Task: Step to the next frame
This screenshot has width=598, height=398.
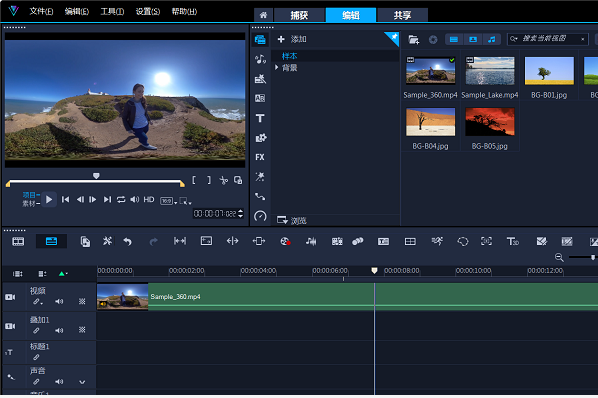Action: 93,199
